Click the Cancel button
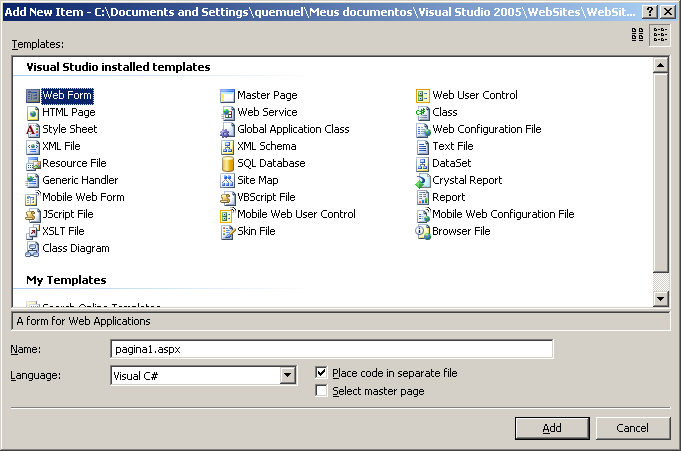681x451 pixels. pos(632,428)
